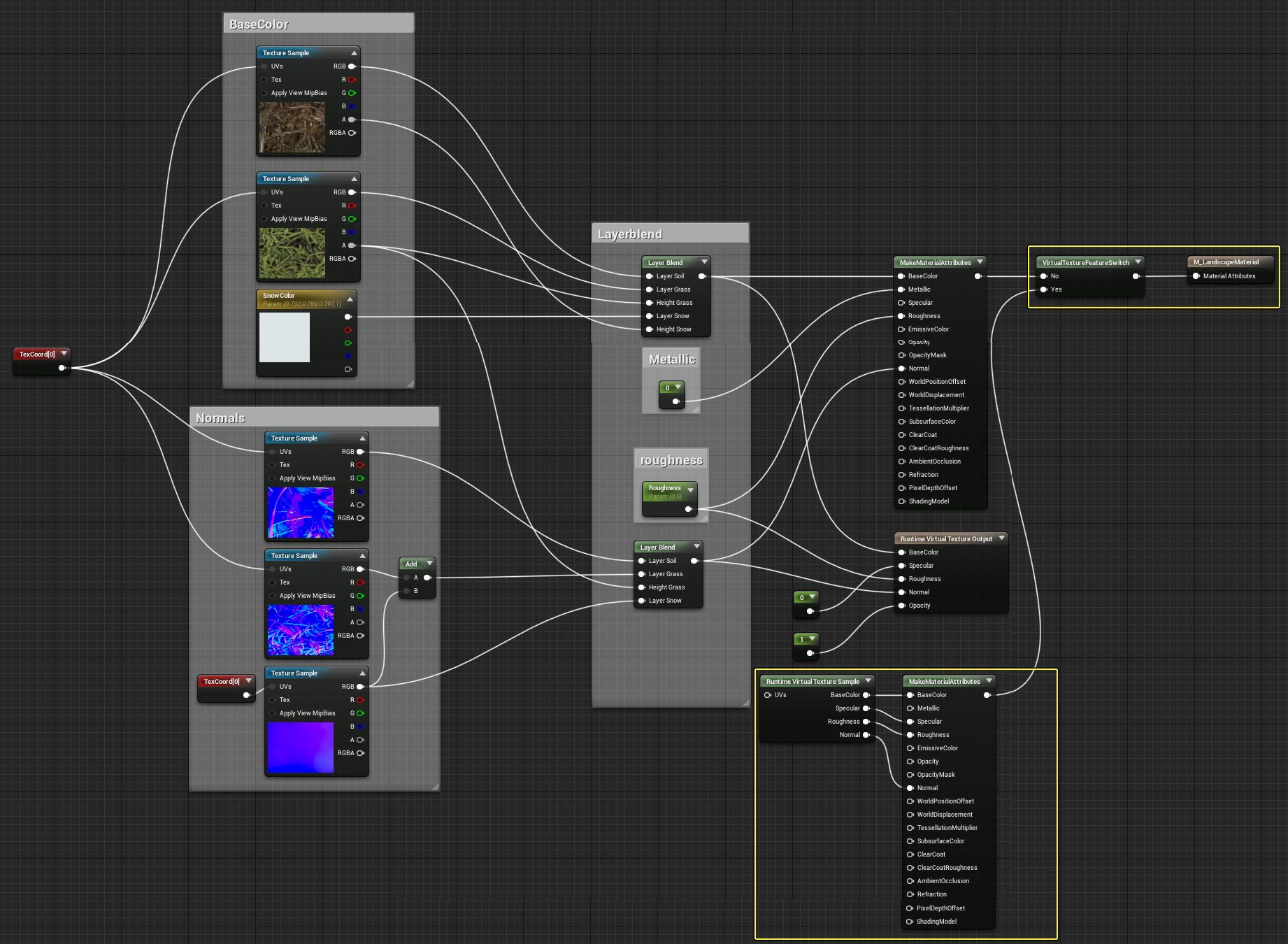Click the alpha output pin of the grass Texture Sample
The height and width of the screenshot is (944, 1288).
[352, 245]
